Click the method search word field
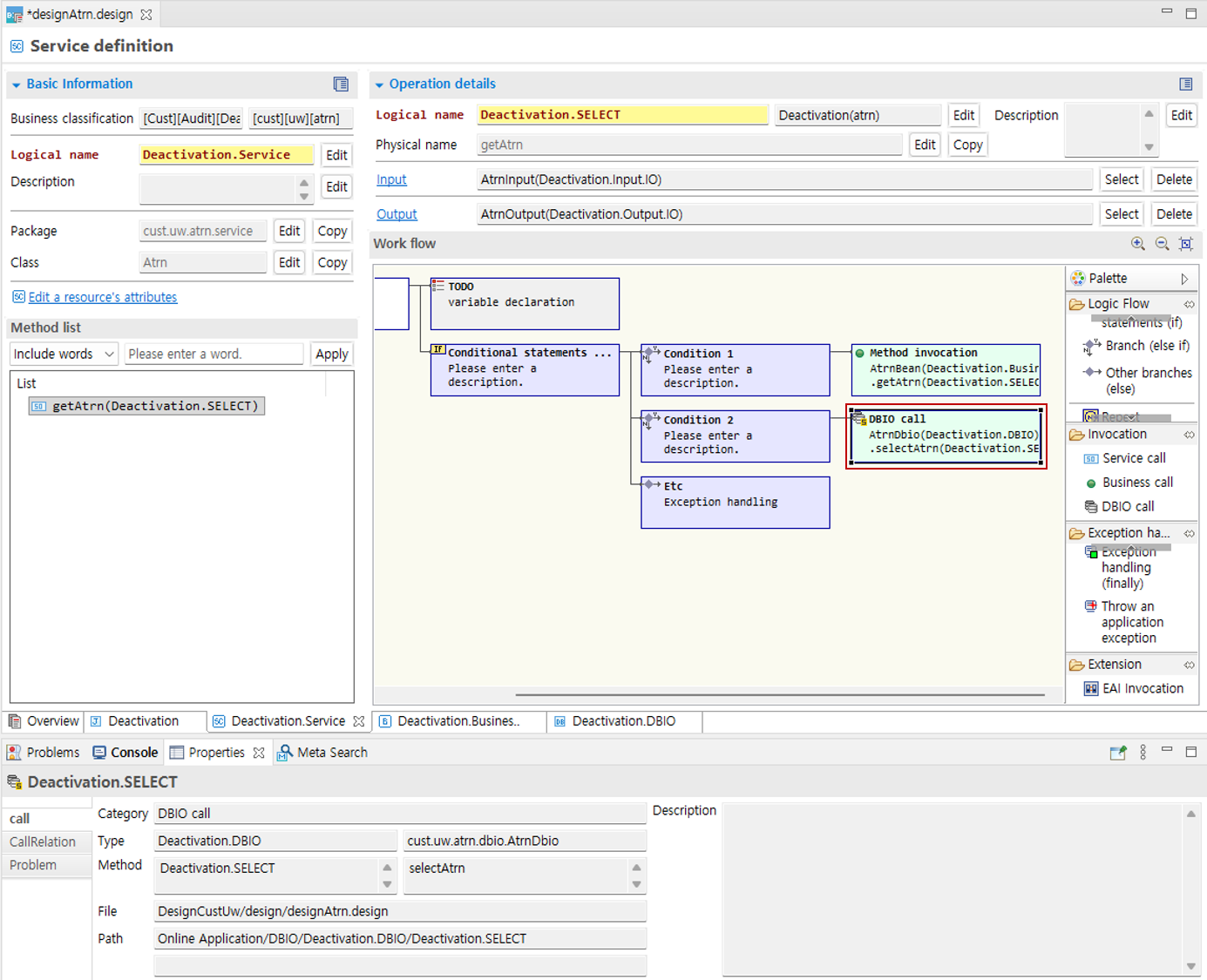1207x980 pixels. tap(214, 354)
